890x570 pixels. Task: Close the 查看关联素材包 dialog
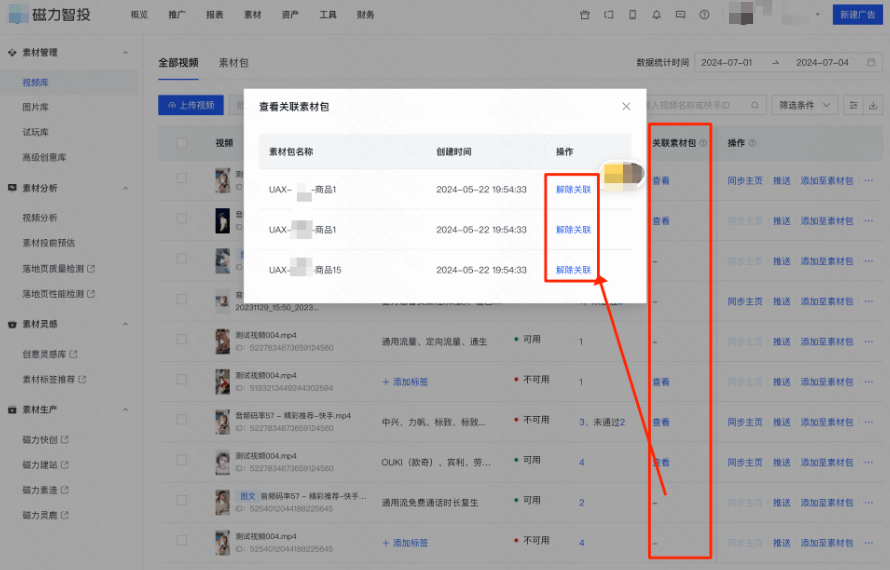626,106
